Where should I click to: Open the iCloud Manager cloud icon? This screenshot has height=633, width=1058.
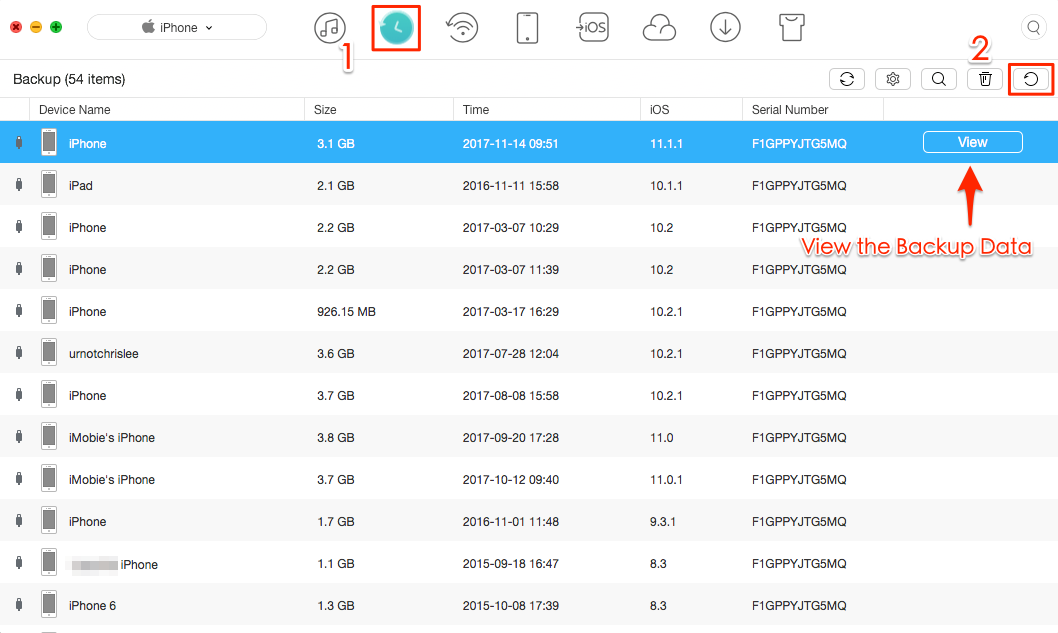[x=659, y=28]
